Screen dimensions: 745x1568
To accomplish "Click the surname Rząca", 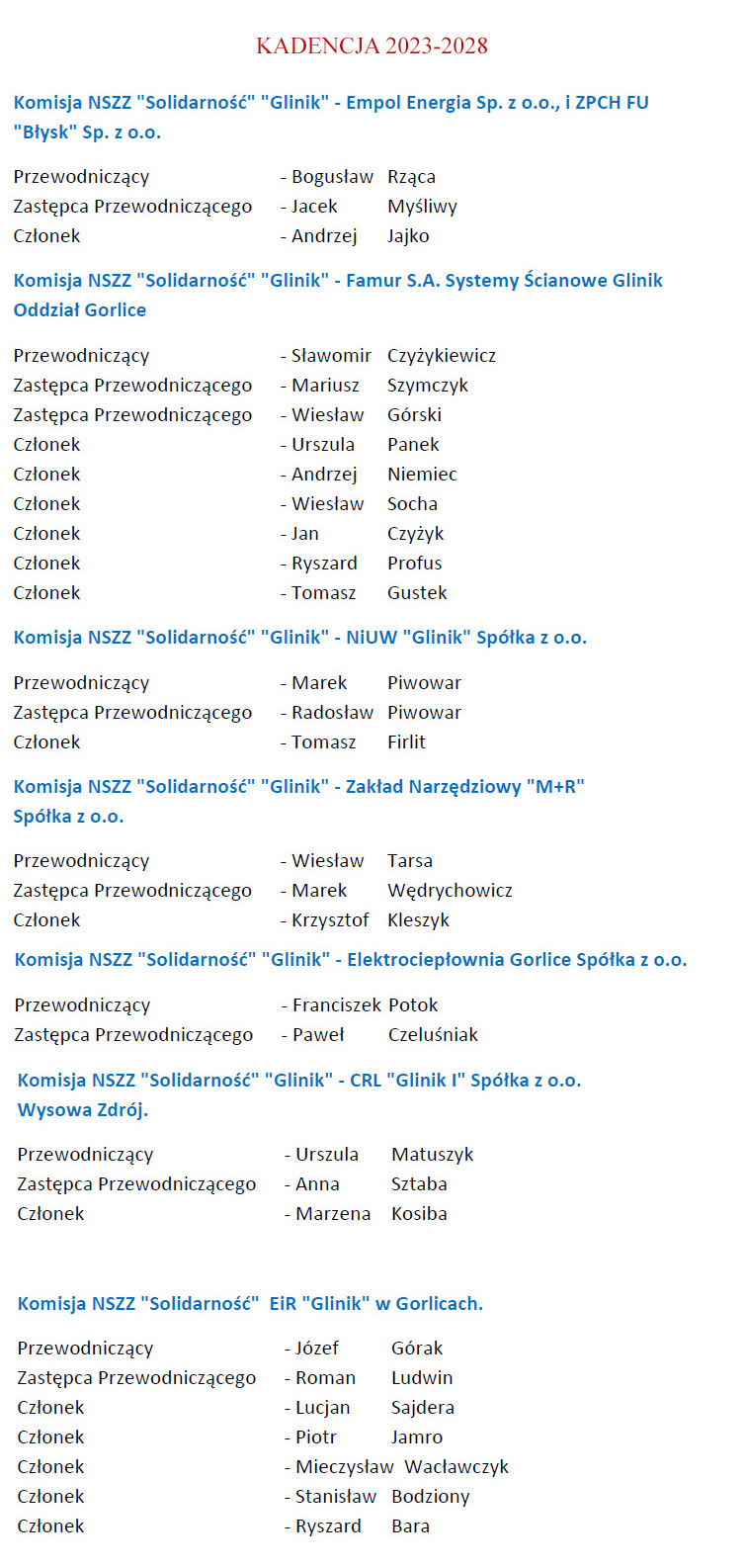I will tap(411, 177).
